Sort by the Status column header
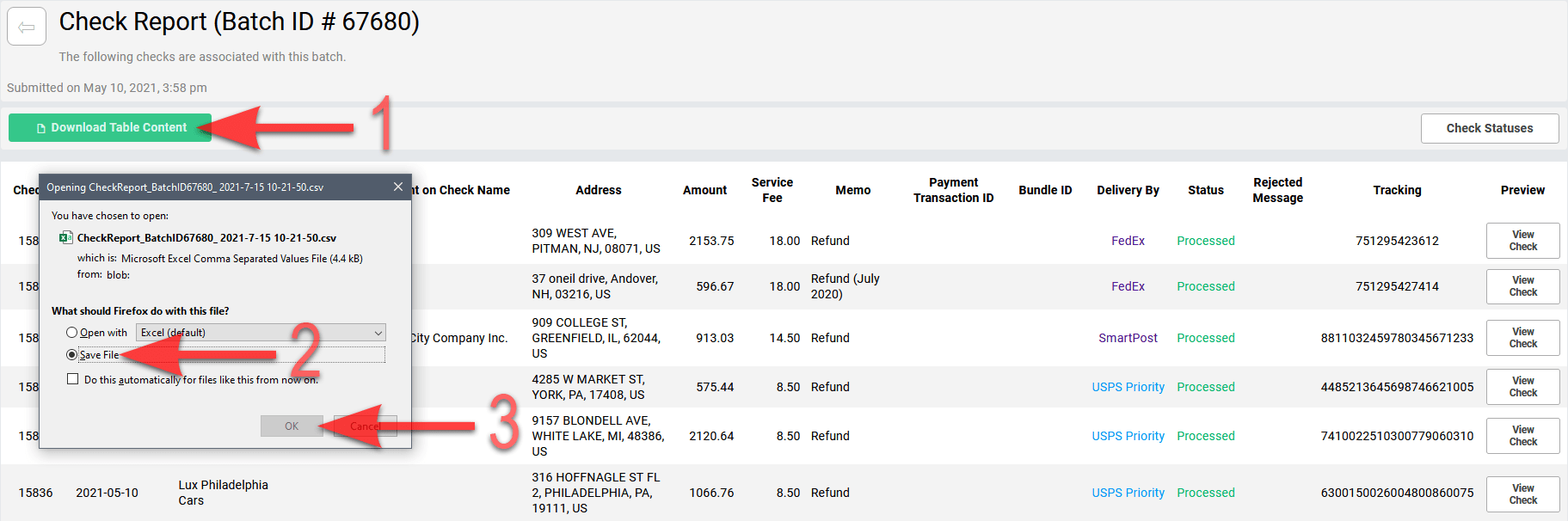The width and height of the screenshot is (1568, 521). coord(1205,190)
